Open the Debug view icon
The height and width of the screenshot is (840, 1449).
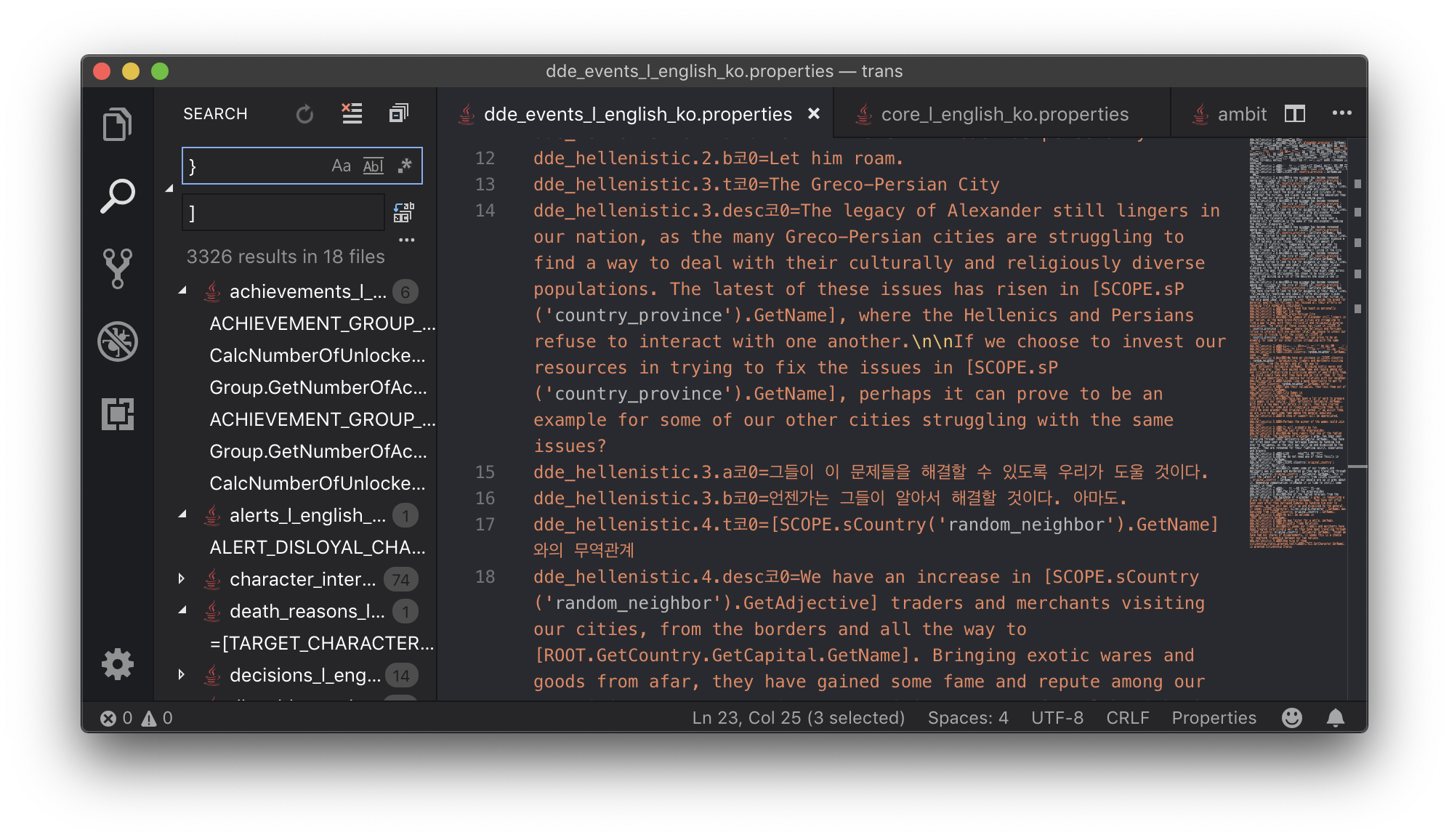coord(117,341)
